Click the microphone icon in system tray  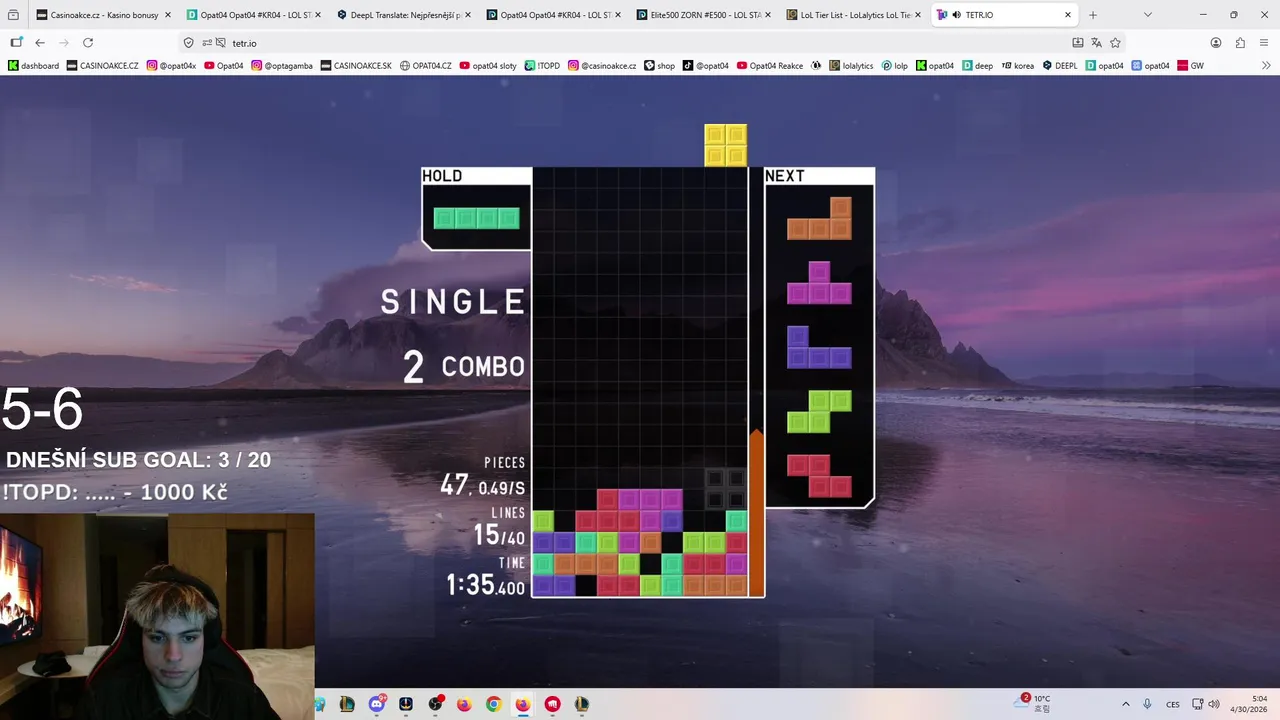click(x=1147, y=704)
